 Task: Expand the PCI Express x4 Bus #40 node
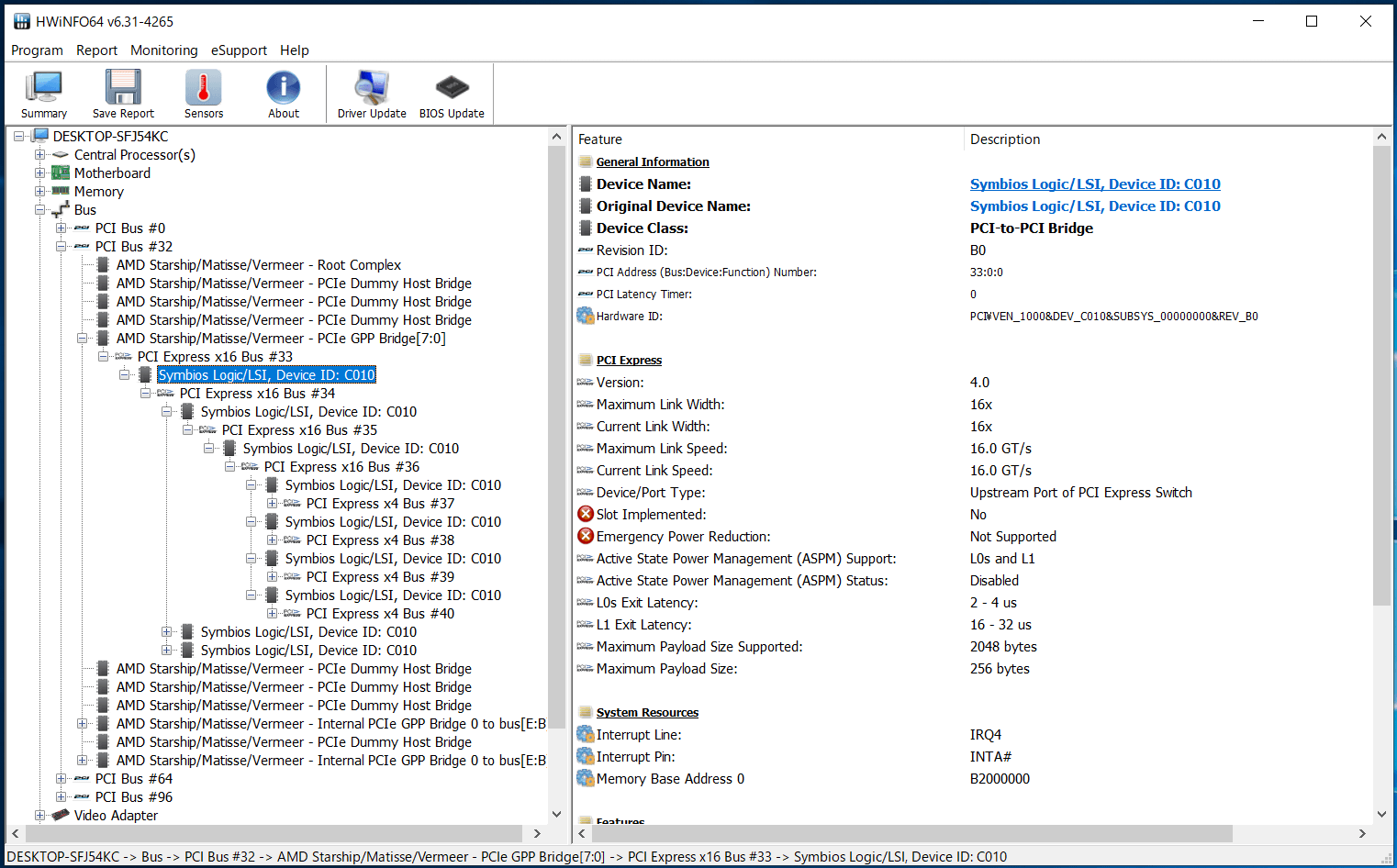(272, 613)
